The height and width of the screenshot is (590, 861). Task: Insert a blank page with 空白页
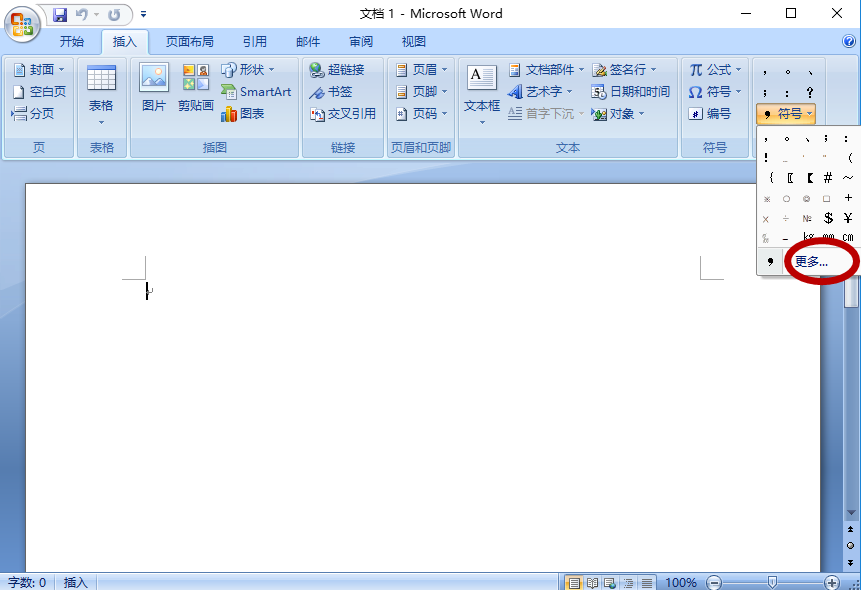click(x=38, y=92)
